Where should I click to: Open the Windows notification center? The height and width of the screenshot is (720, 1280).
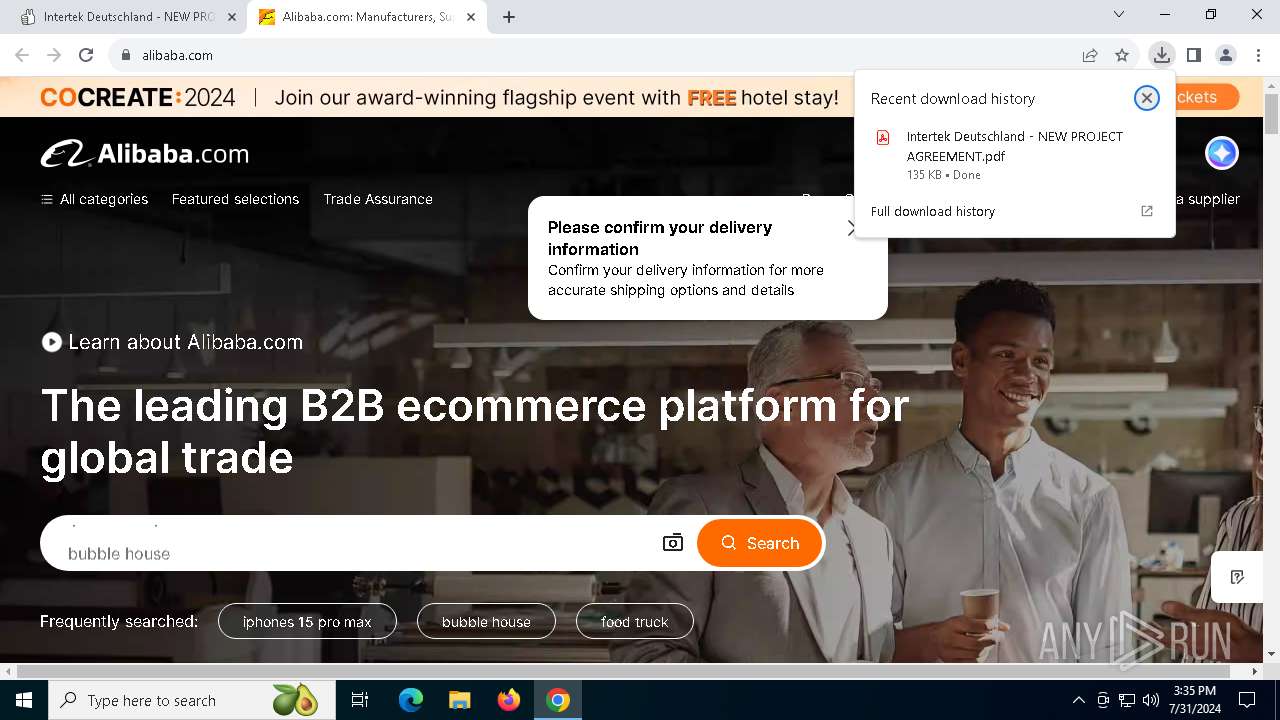point(1247,700)
